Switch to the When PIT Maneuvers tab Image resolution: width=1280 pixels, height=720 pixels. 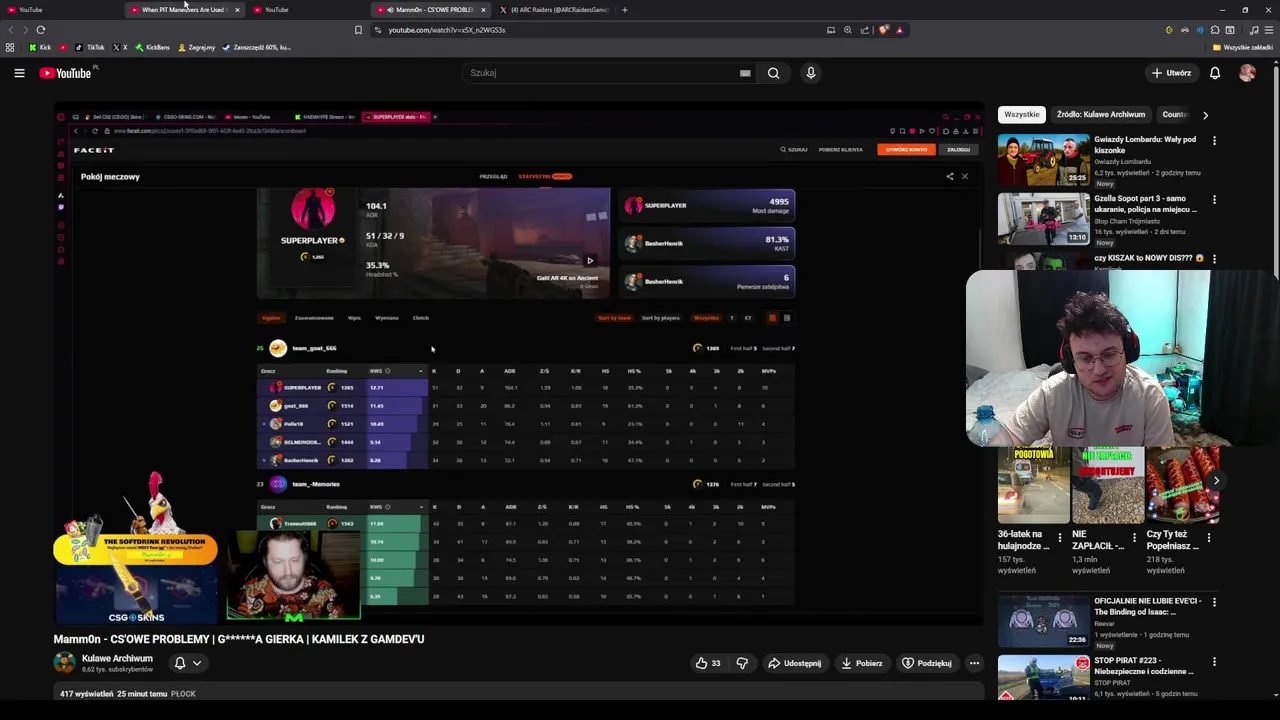[x=184, y=10]
